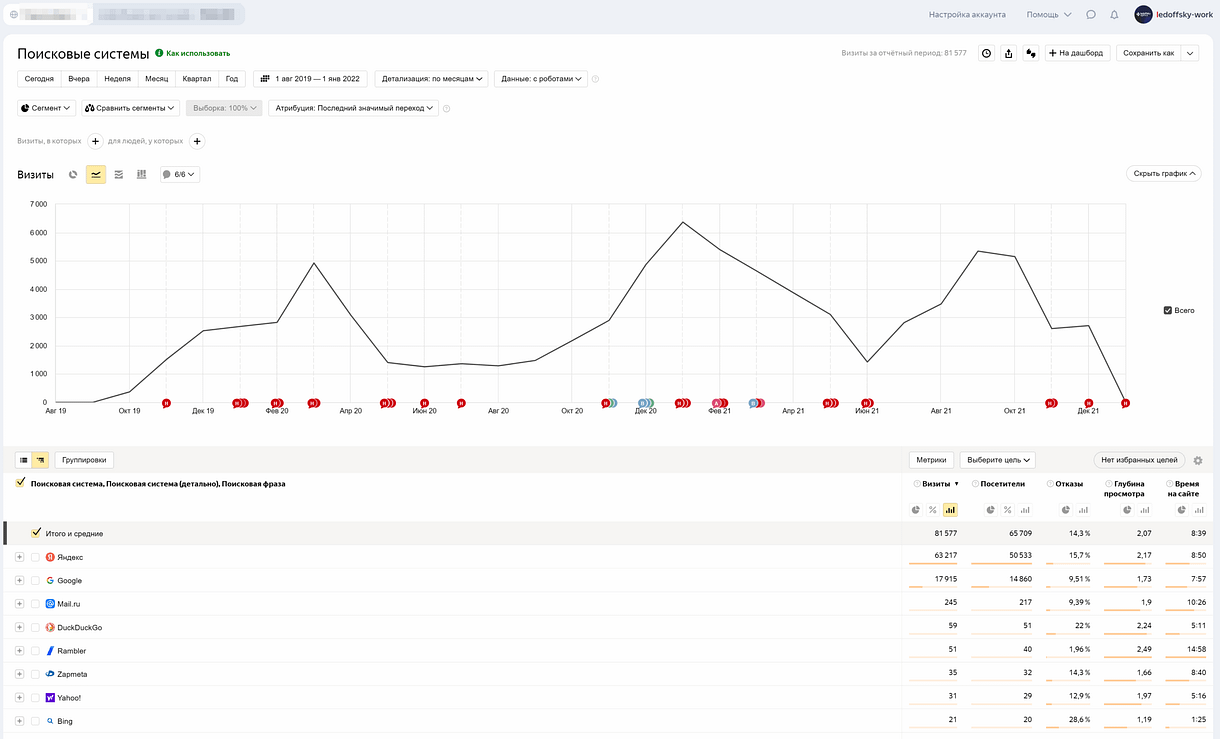Select the 'Неделя' period tab
The width and height of the screenshot is (1220, 739).
(x=117, y=79)
